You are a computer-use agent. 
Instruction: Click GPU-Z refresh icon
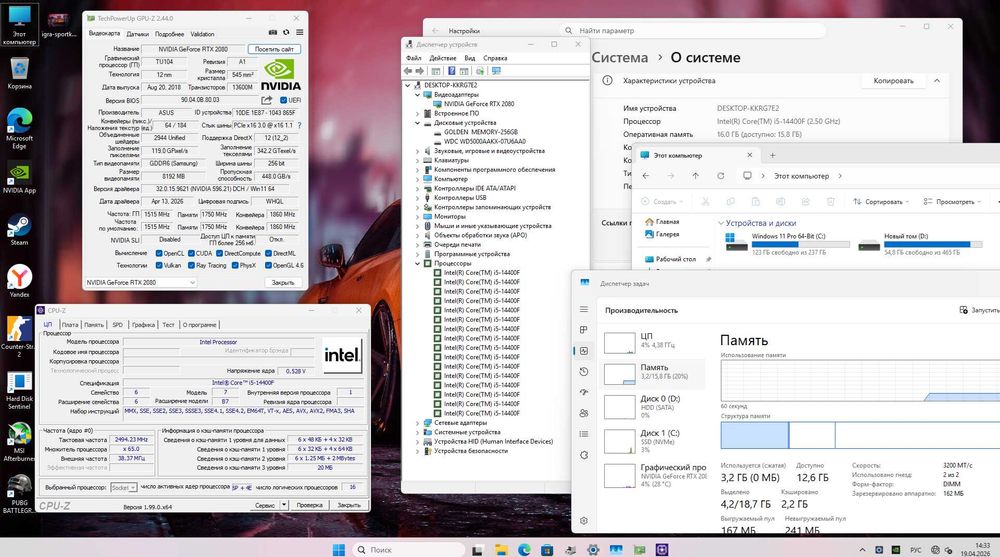click(286, 33)
